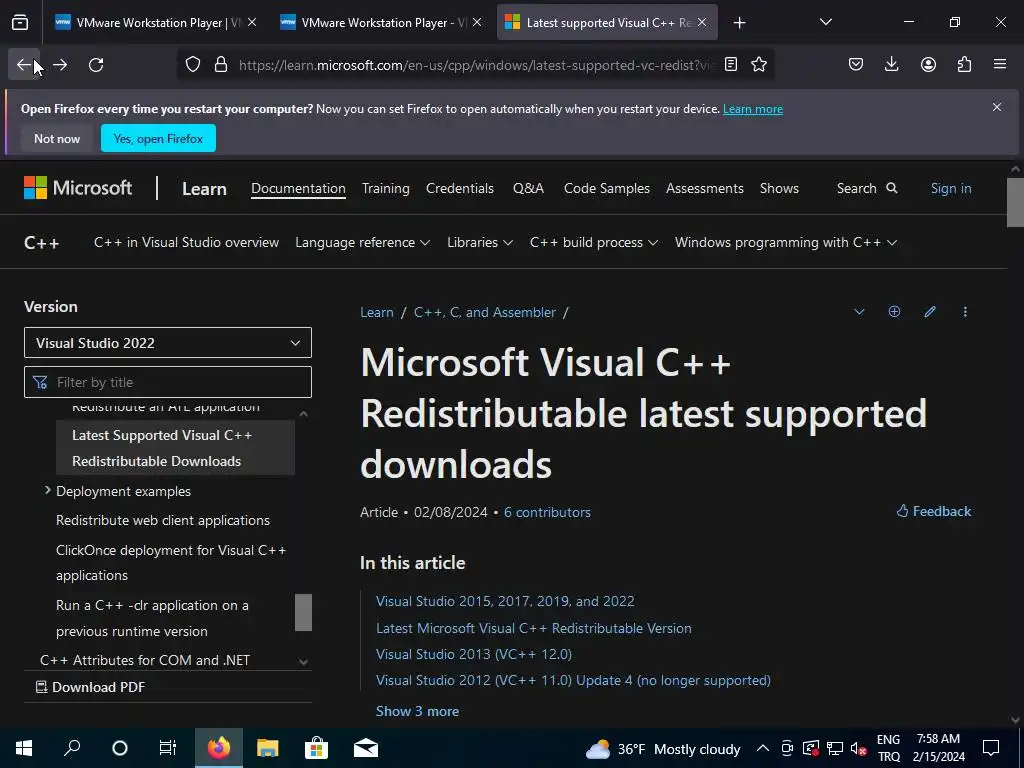
Task: Jump to Visual Studio 2013 (VC++ 12.0) section
Action: tap(473, 654)
